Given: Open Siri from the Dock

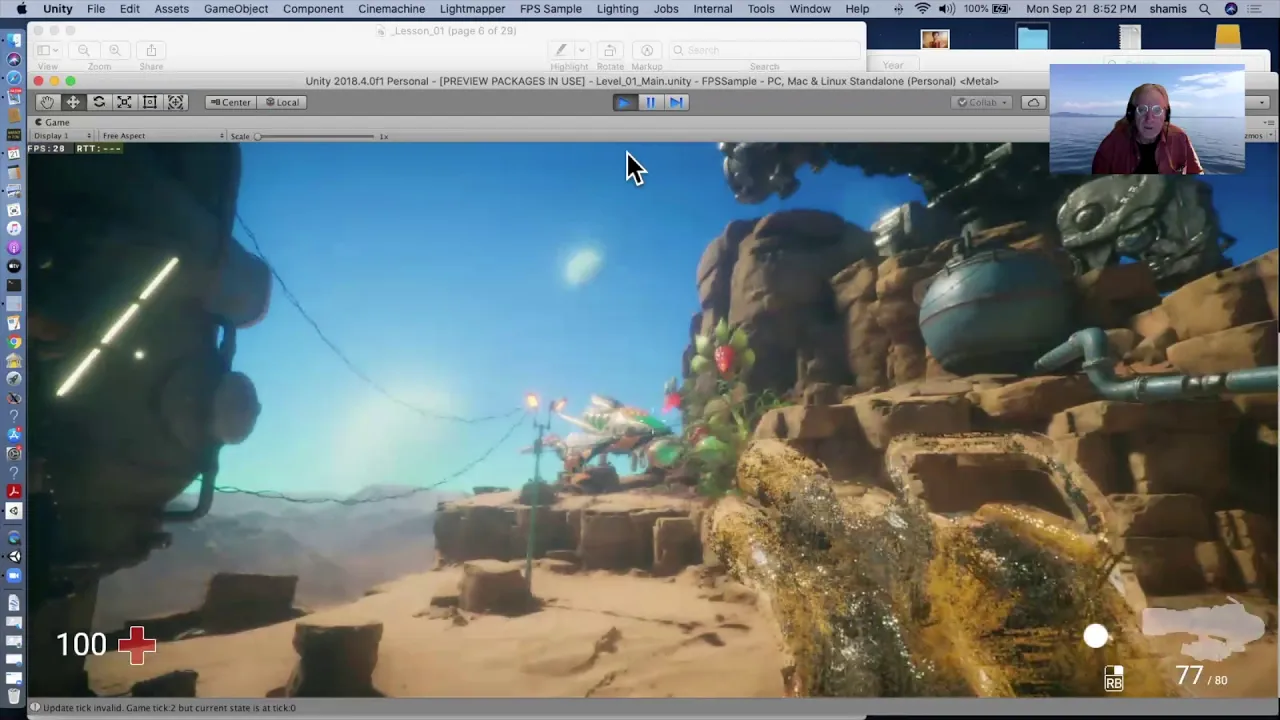Looking at the screenshot, I should tap(14, 60).
